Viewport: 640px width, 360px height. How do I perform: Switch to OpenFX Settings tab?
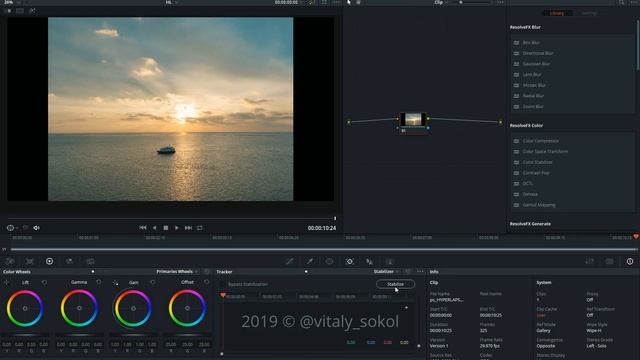[589, 13]
